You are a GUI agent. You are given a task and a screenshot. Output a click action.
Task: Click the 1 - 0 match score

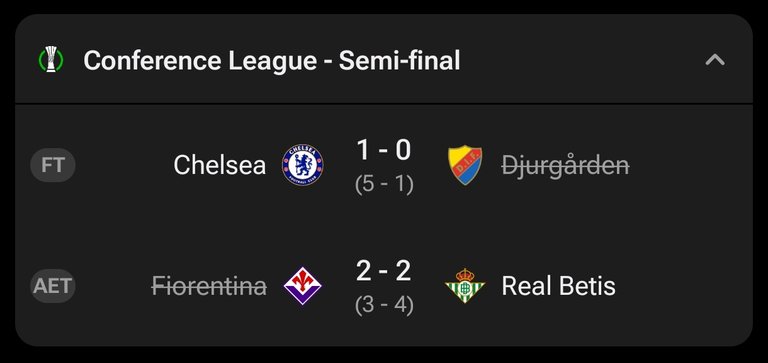coord(384,150)
